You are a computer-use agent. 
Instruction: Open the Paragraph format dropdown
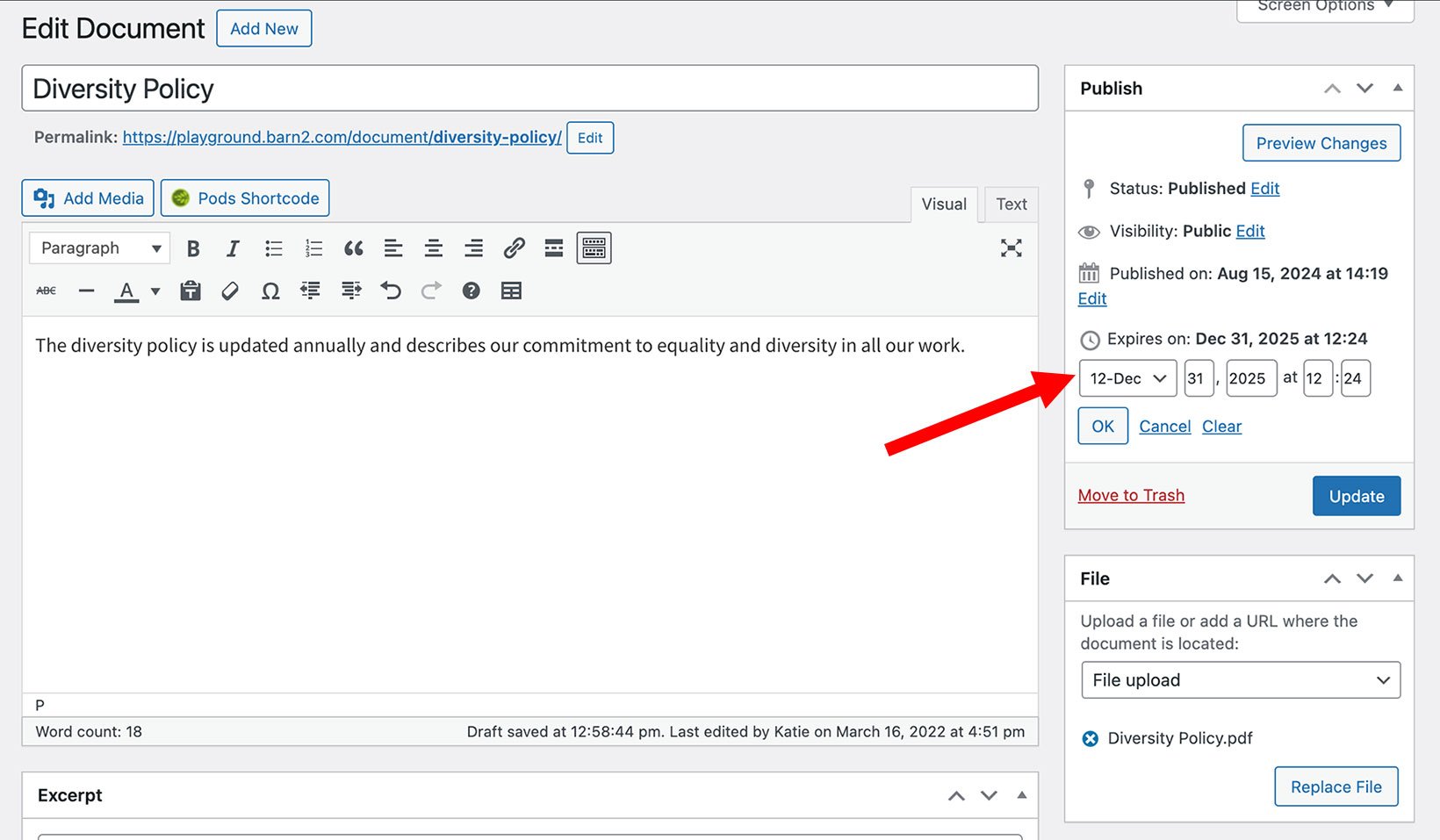click(x=98, y=248)
